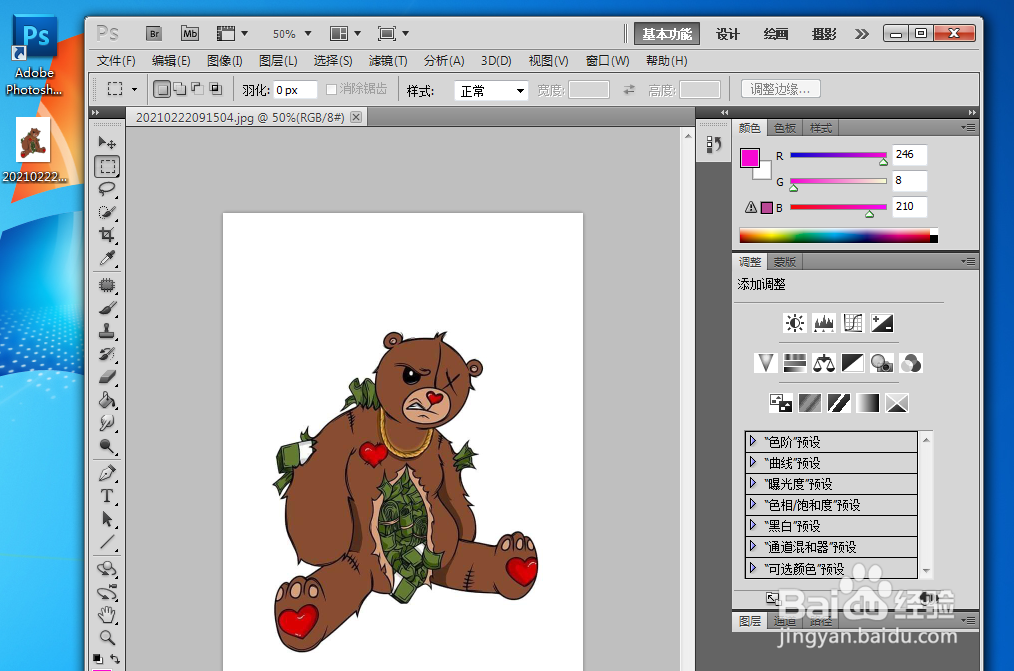Select the 3D Orbit camera tool

coord(107,593)
